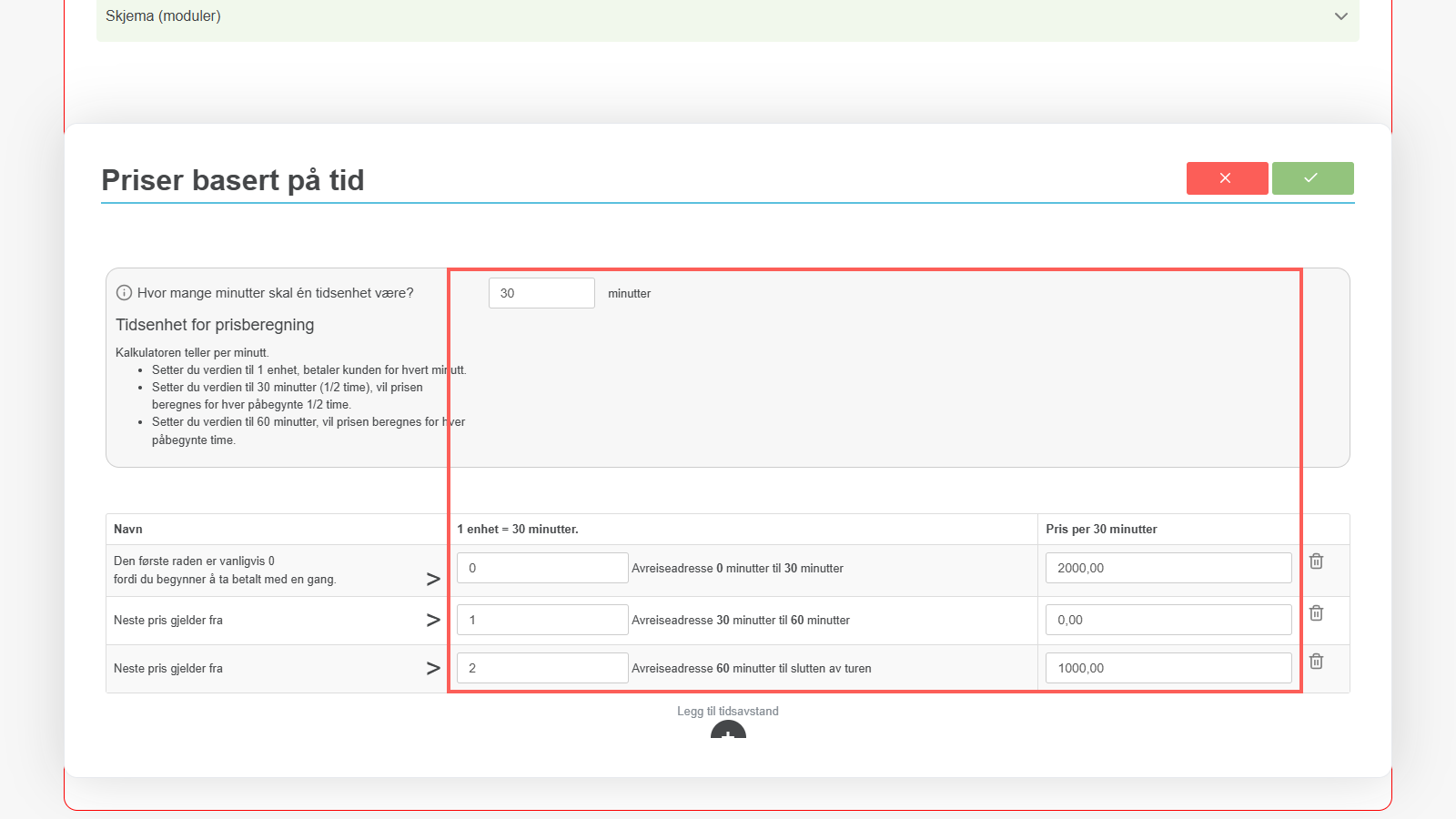1456x819 pixels.
Task: Delete the 30 to 60 minutter row
Action: (1316, 613)
